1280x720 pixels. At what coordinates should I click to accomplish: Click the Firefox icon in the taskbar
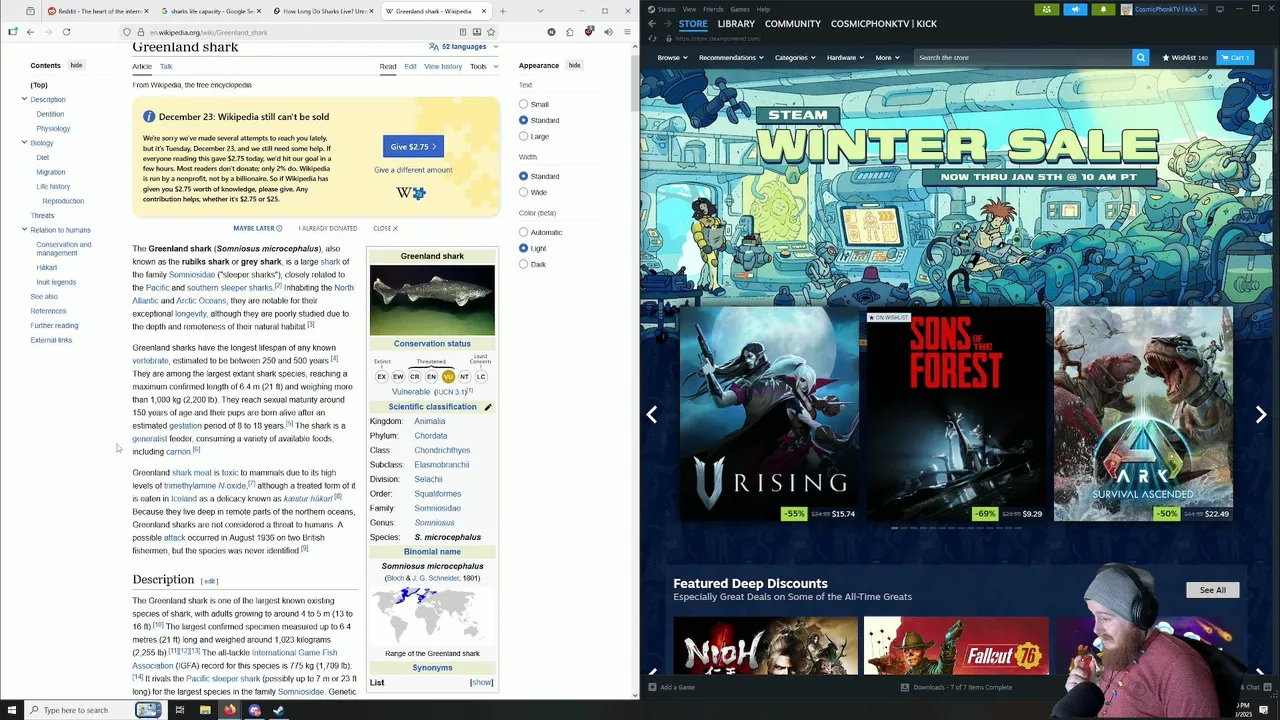(230, 710)
